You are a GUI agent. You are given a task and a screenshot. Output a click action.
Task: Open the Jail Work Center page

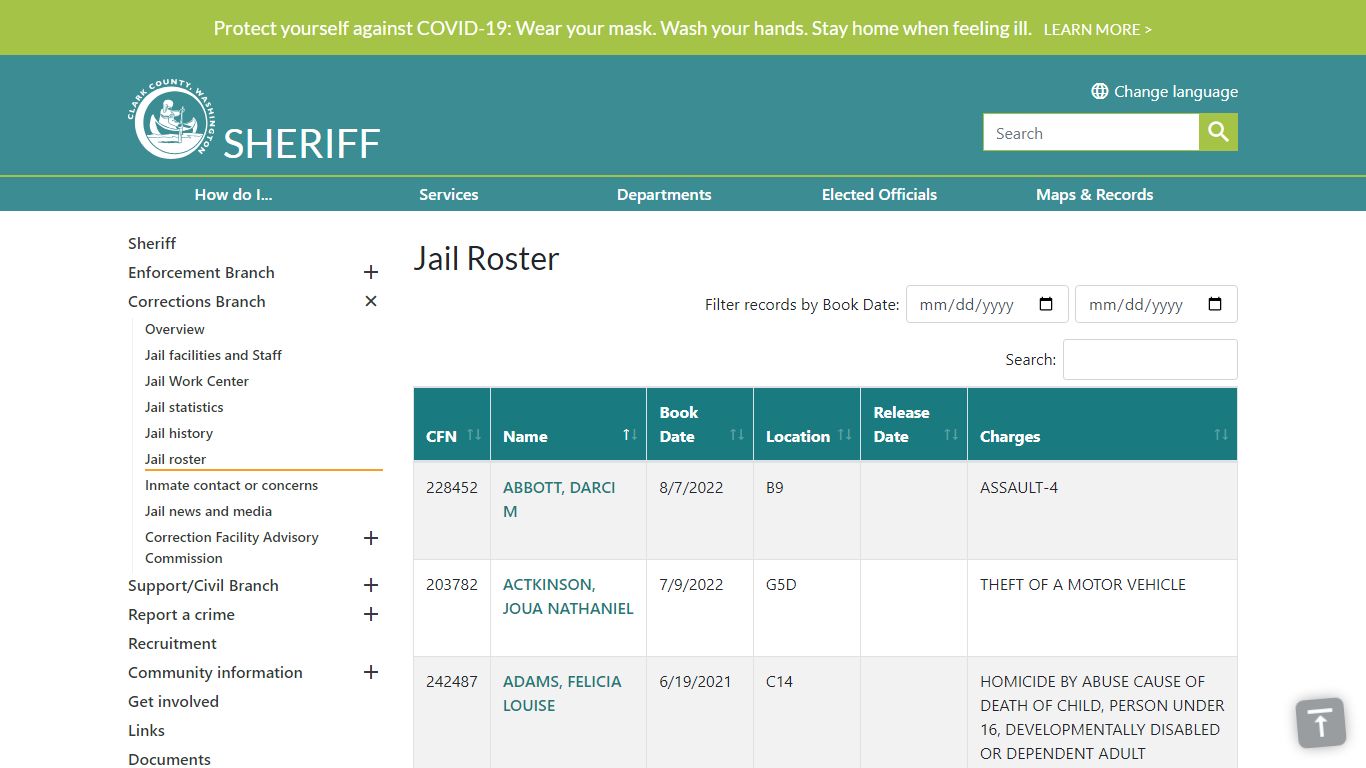point(197,381)
